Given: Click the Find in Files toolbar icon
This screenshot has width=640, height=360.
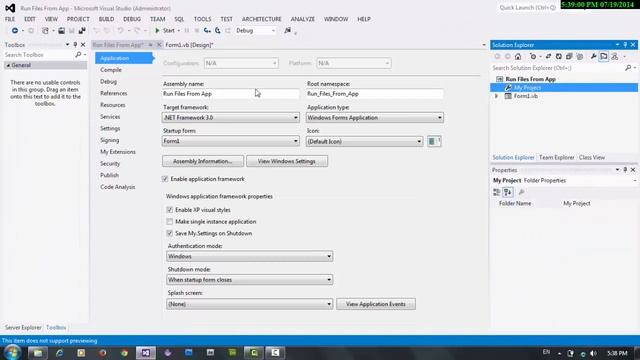Looking at the screenshot, I should click(x=288, y=31).
